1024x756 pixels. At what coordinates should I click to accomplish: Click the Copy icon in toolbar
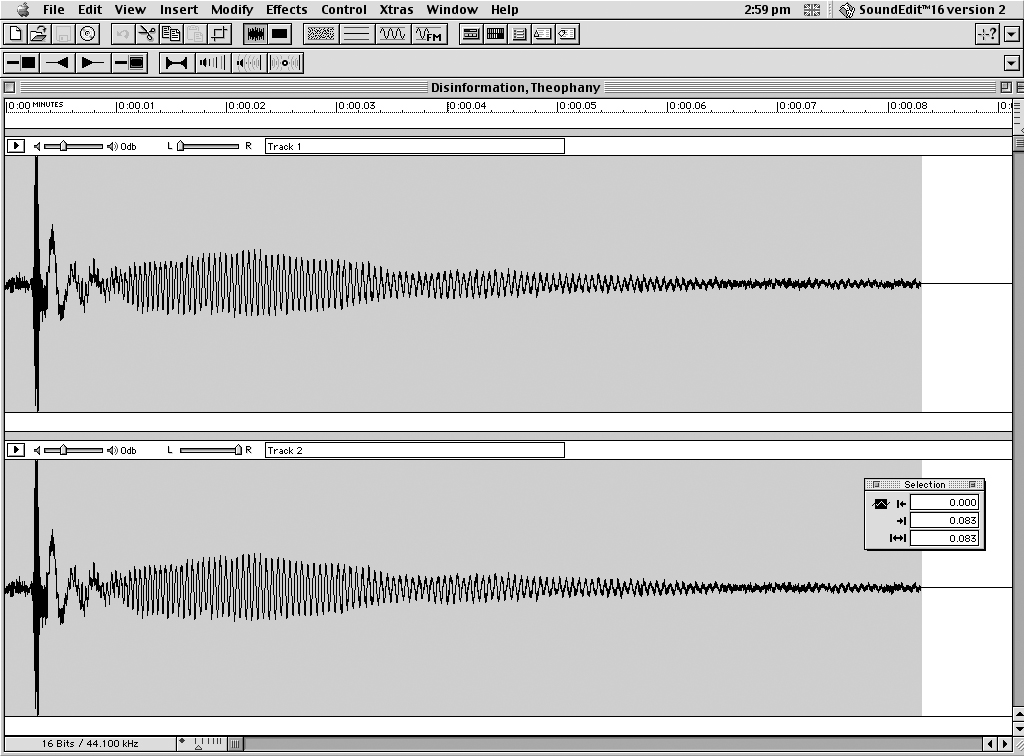[171, 34]
